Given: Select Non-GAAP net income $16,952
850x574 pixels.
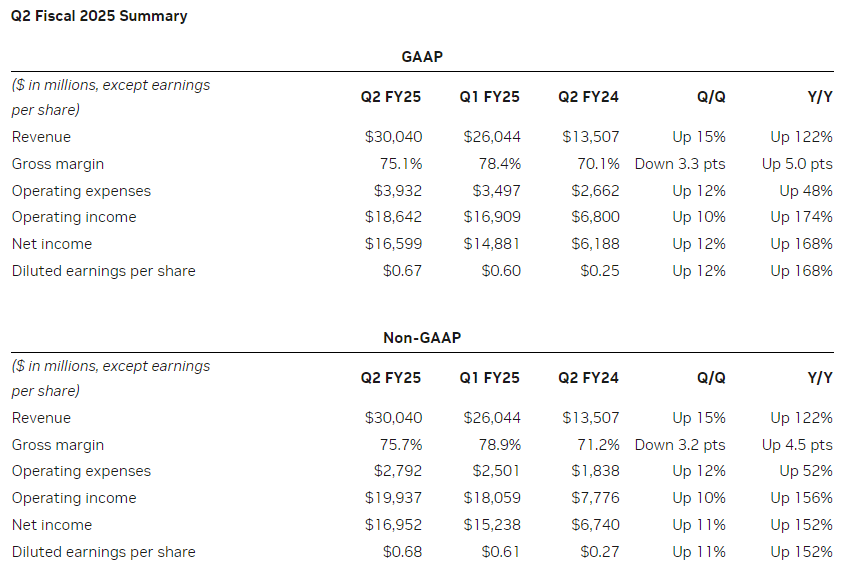Looking at the screenshot, I should click(x=393, y=525).
